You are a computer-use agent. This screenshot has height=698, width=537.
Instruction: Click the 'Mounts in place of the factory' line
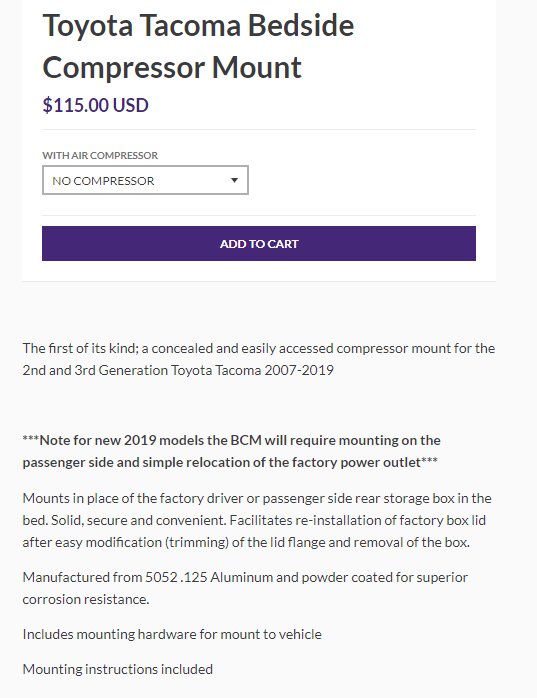click(257, 498)
